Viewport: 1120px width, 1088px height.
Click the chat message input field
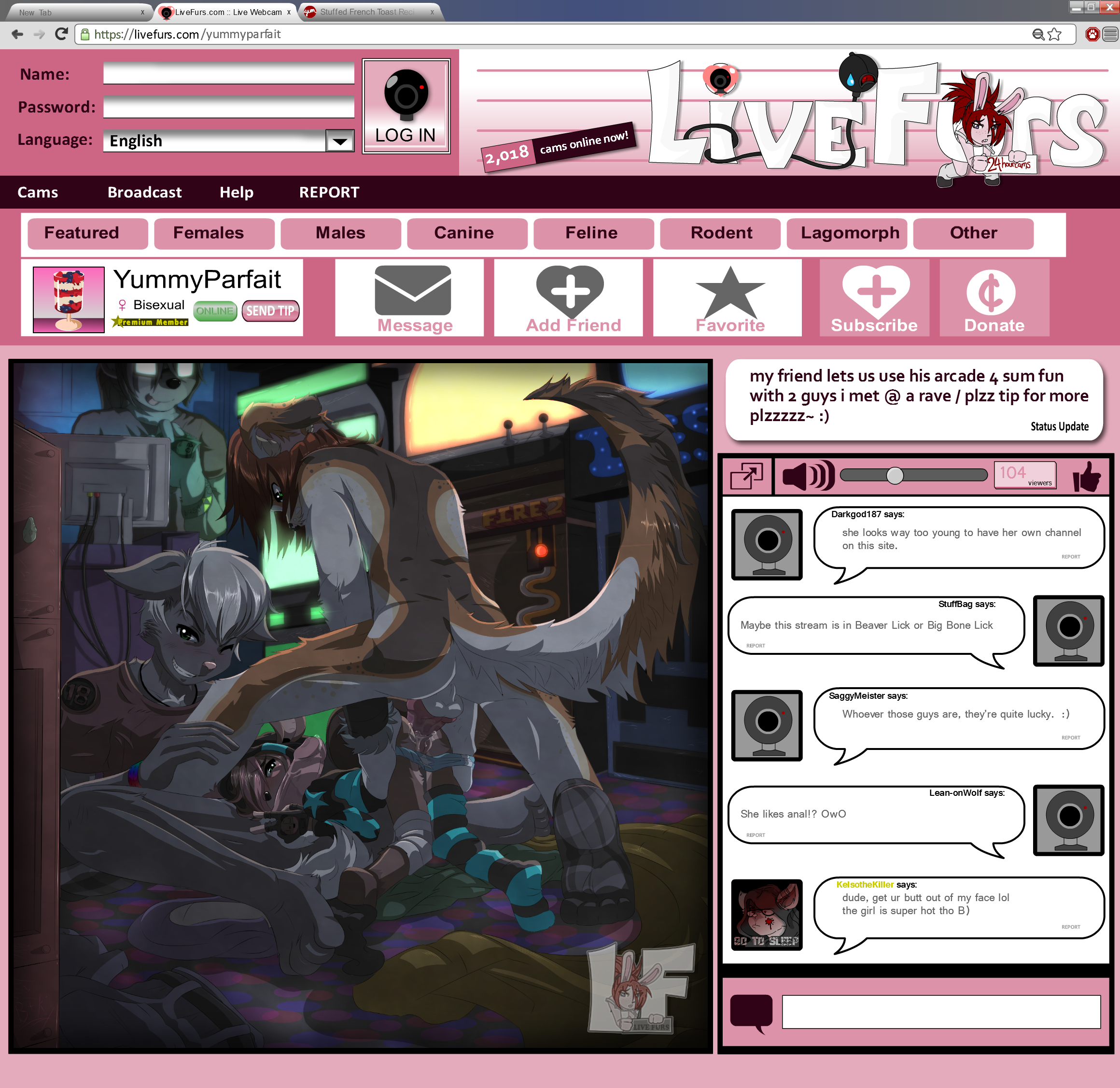point(940,1011)
